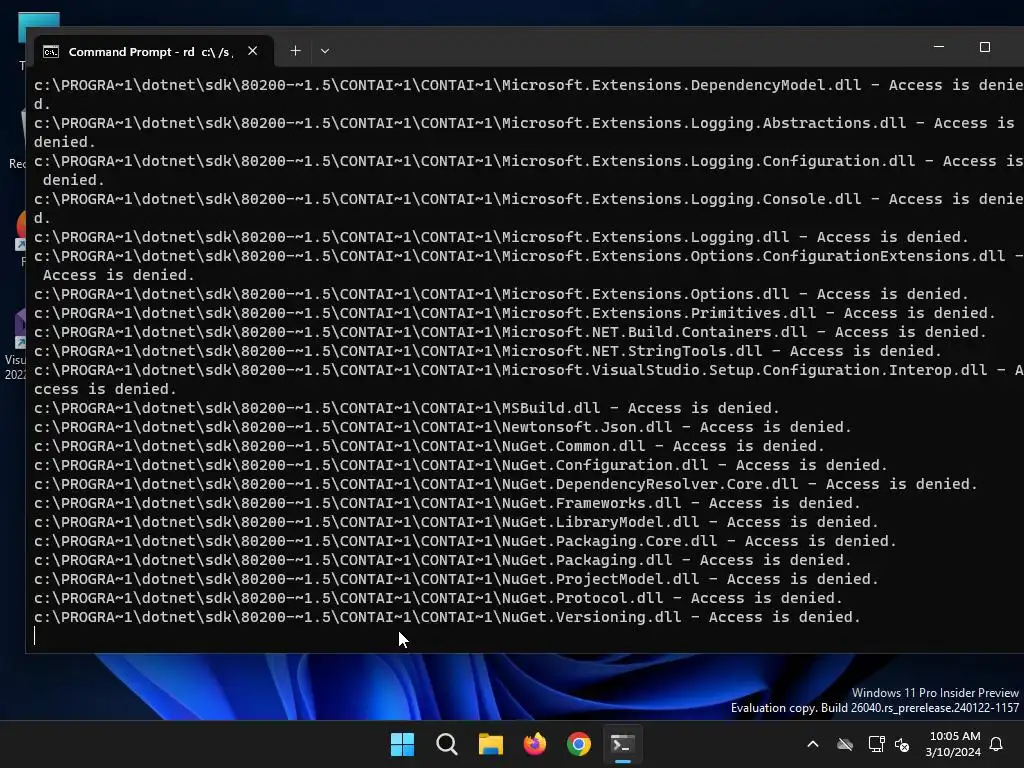Viewport: 1024px width, 768px height.
Task: Click the OneDrive cloud tray icon
Action: tap(845, 744)
